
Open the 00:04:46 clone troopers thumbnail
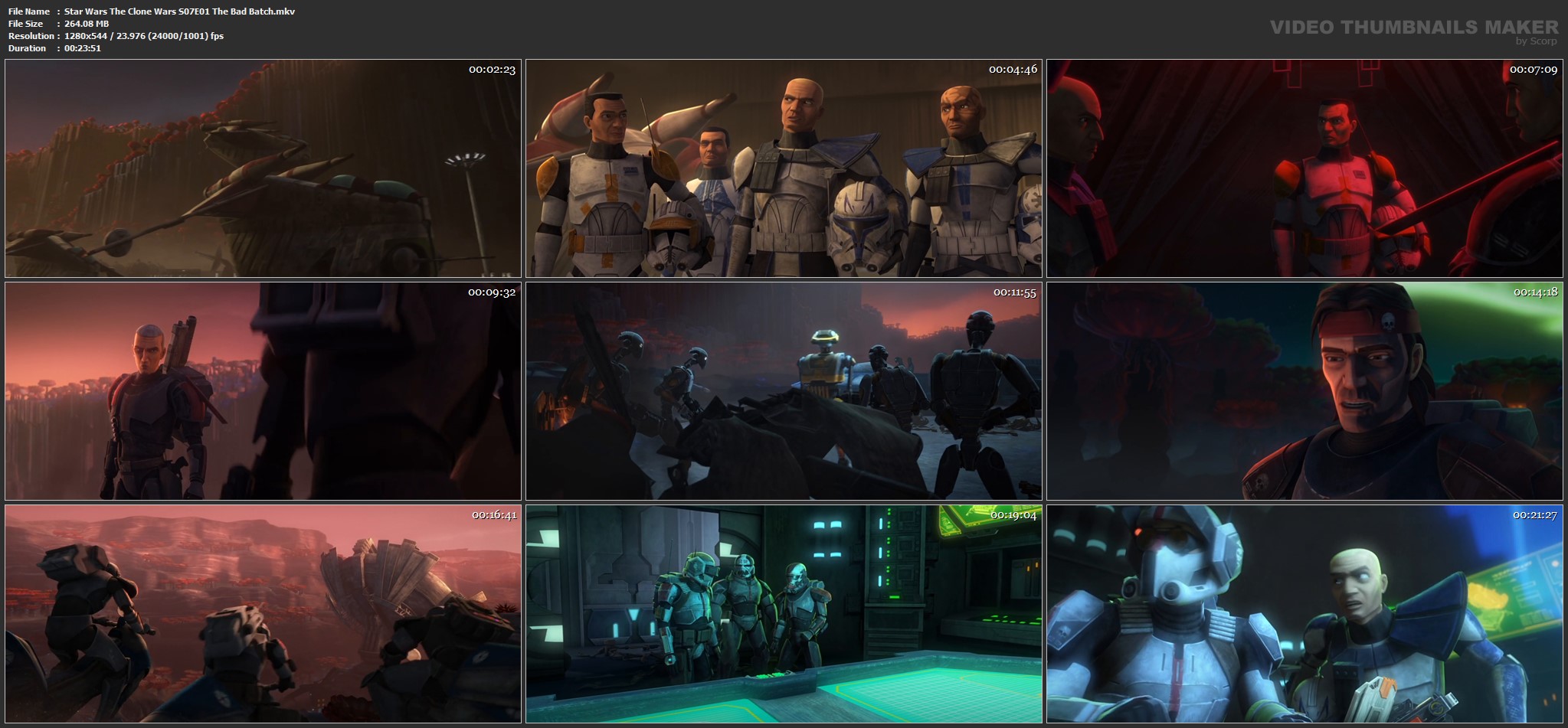tap(784, 168)
